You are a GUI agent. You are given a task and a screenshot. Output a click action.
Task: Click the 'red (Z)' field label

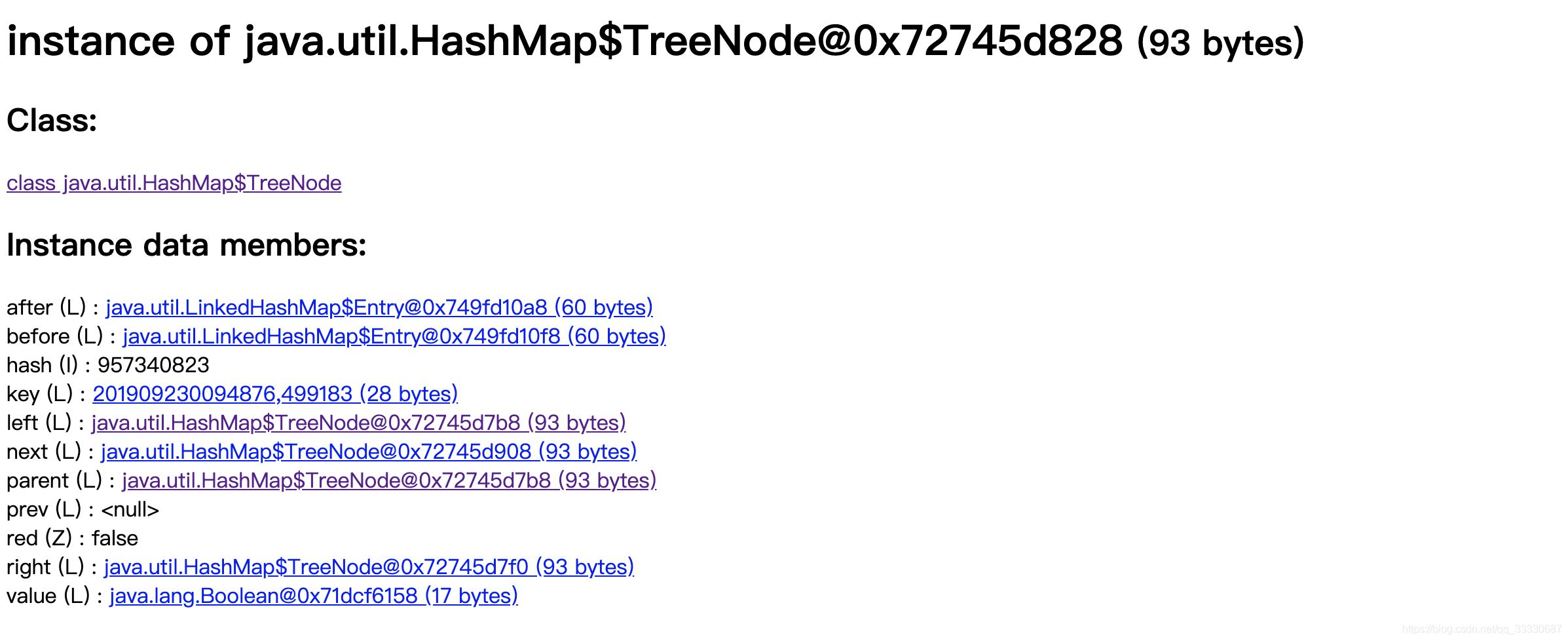click(39, 538)
